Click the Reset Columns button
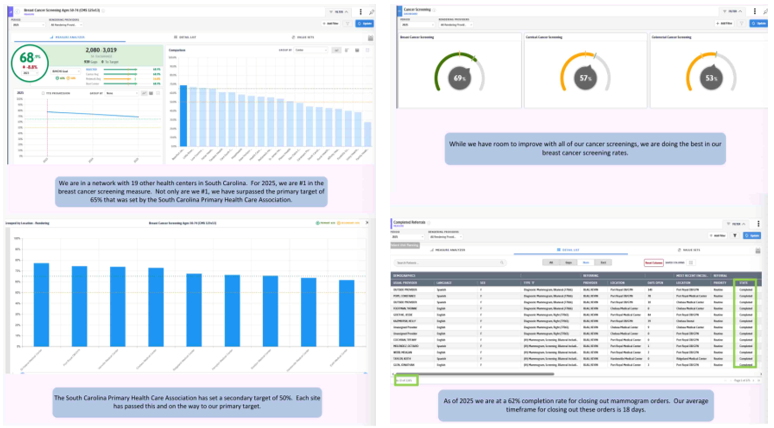The image size is (774, 428). click(x=654, y=263)
